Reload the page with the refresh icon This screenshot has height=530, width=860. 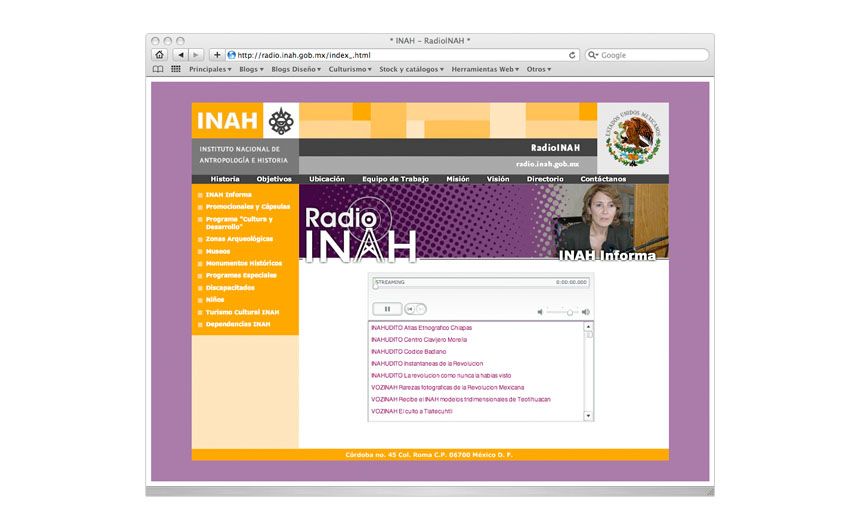coord(572,55)
